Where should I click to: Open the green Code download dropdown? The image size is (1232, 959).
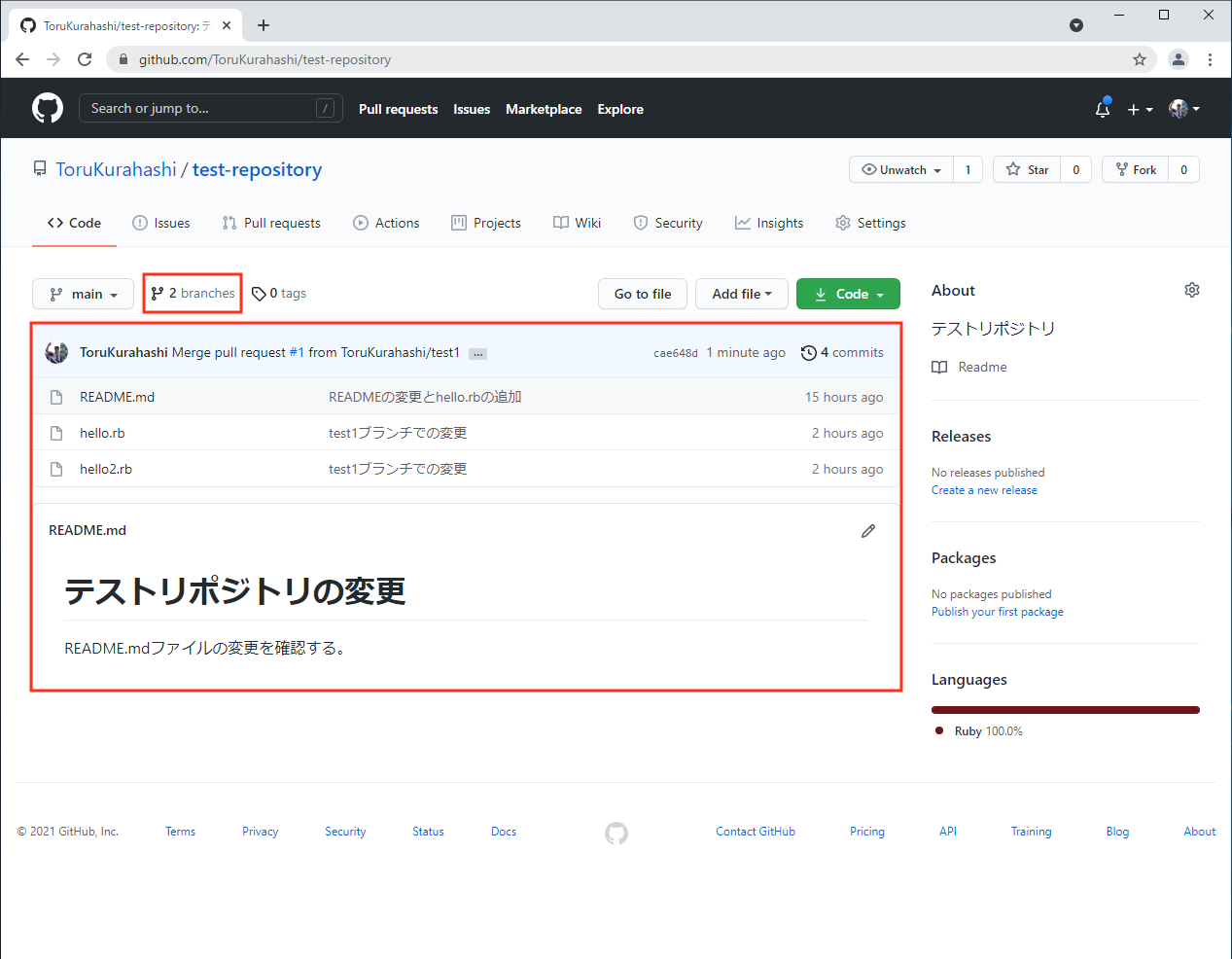(848, 294)
